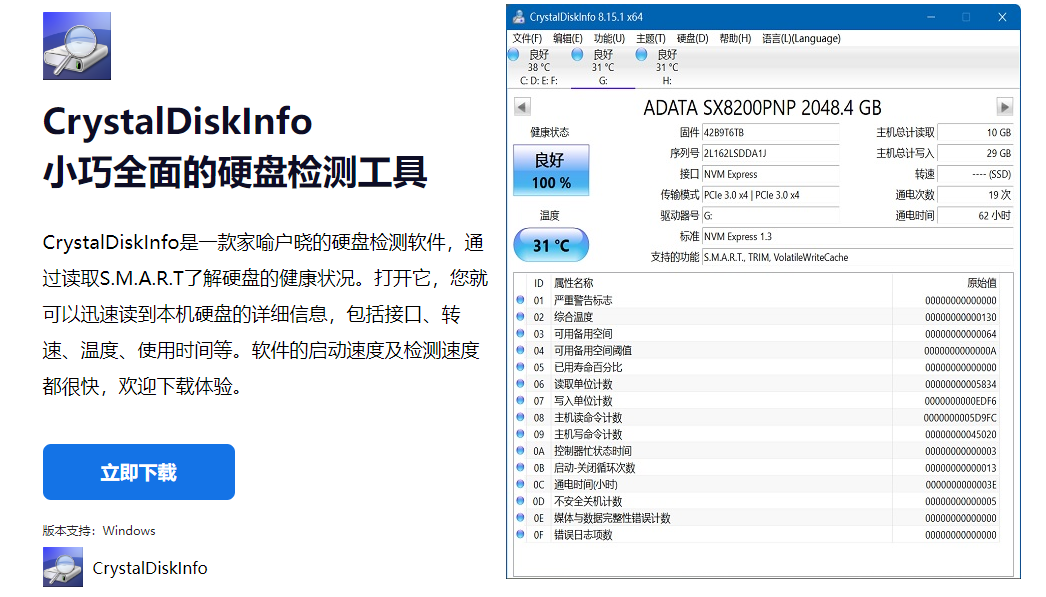This screenshot has height=597, width=1046.
Task: Click raw value 0000000005D9FC
Action: tap(960, 418)
